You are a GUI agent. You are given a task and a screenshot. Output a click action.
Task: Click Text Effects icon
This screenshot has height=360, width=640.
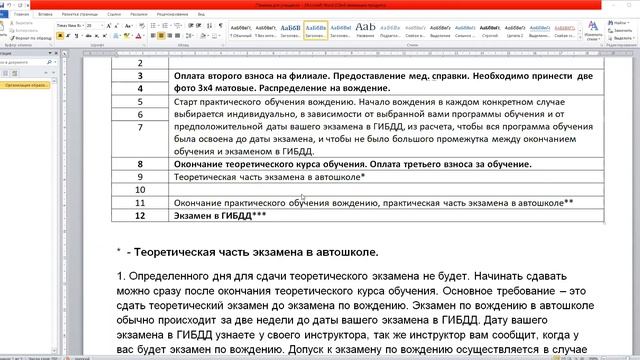pyautogui.click(x=115, y=36)
